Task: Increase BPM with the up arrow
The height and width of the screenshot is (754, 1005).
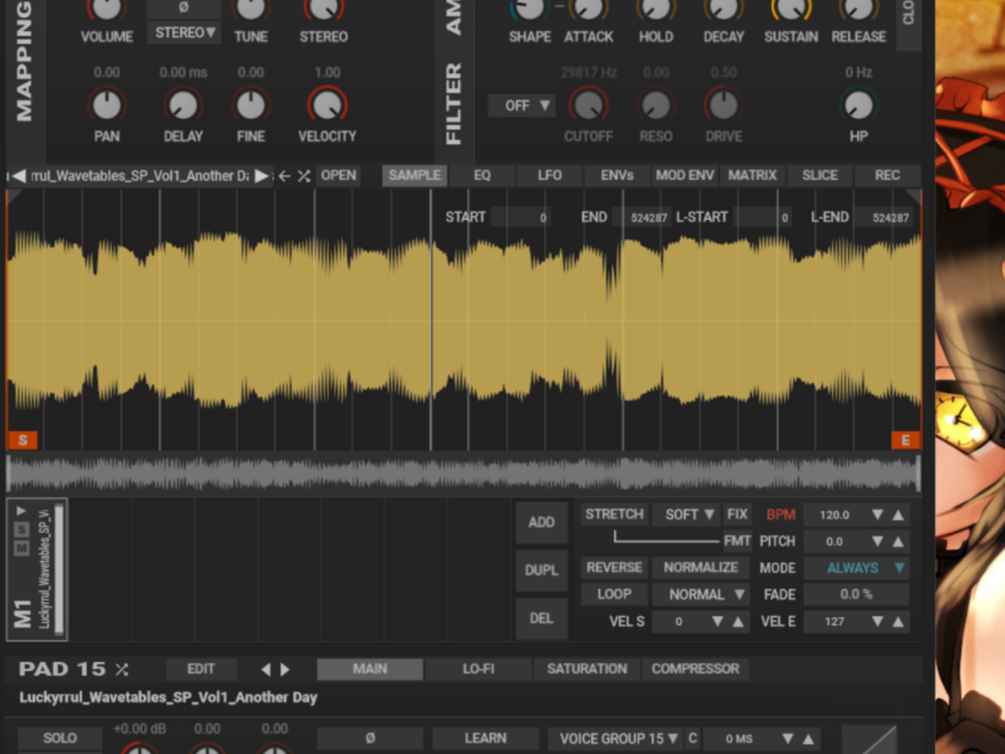Action: [898, 515]
